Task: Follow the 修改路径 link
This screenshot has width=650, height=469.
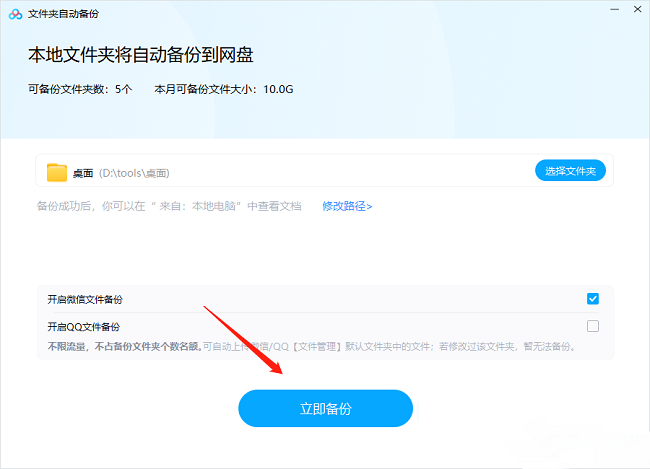Action: tap(347, 206)
